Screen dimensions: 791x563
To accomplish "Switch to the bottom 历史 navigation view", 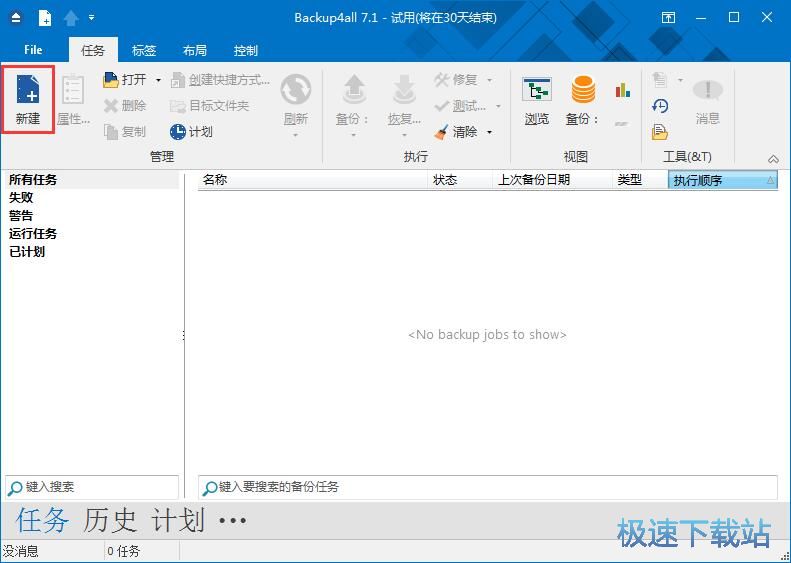I will [x=110, y=520].
